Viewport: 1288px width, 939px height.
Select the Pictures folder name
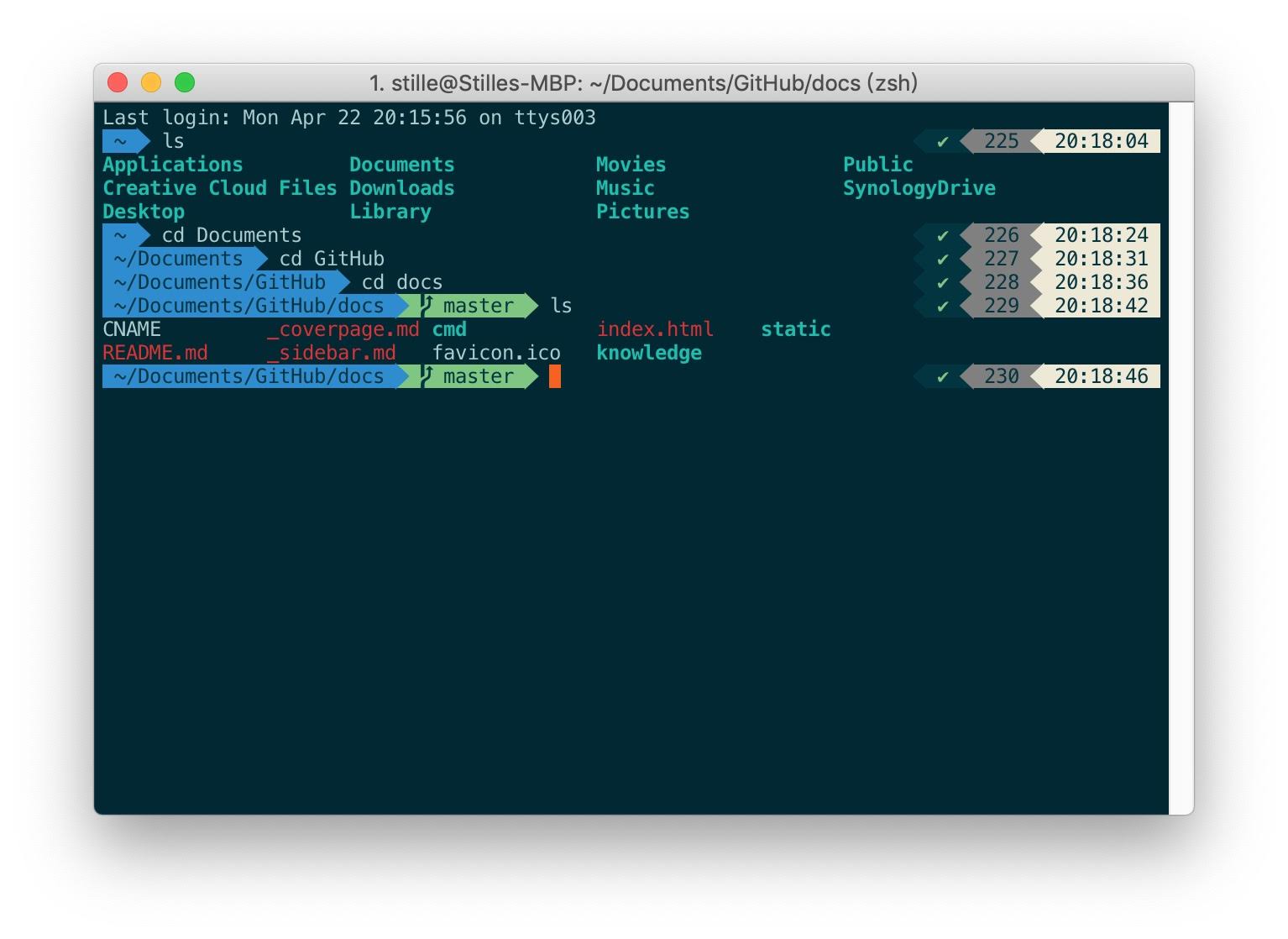pos(642,212)
